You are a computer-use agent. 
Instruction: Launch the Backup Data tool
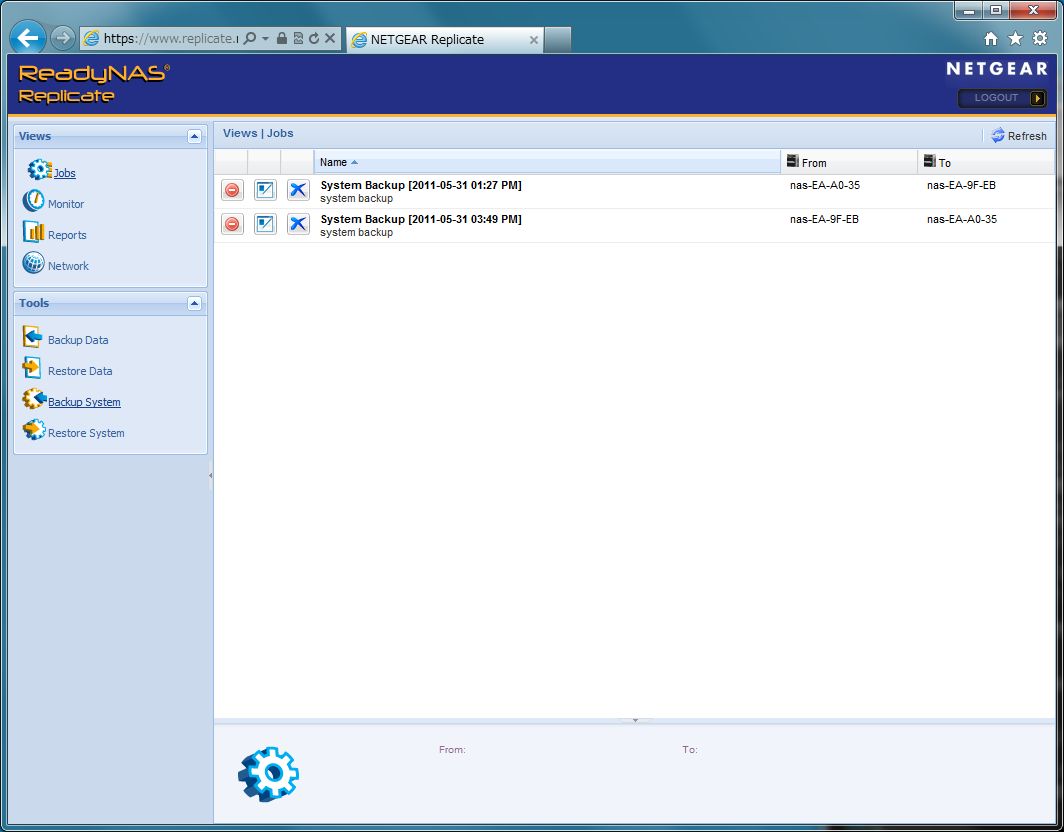point(77,340)
